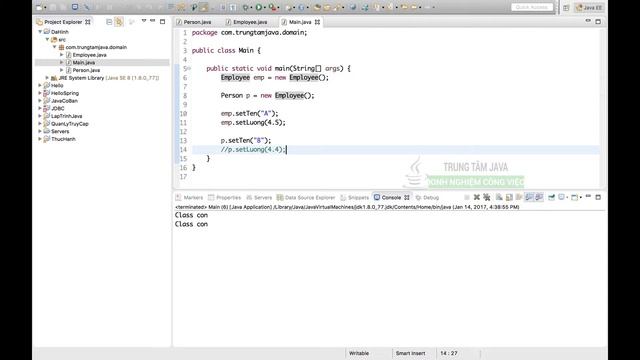Viewport: 640px width, 360px height.
Task: Collapse the DaHinh project node
Action: coord(40,32)
